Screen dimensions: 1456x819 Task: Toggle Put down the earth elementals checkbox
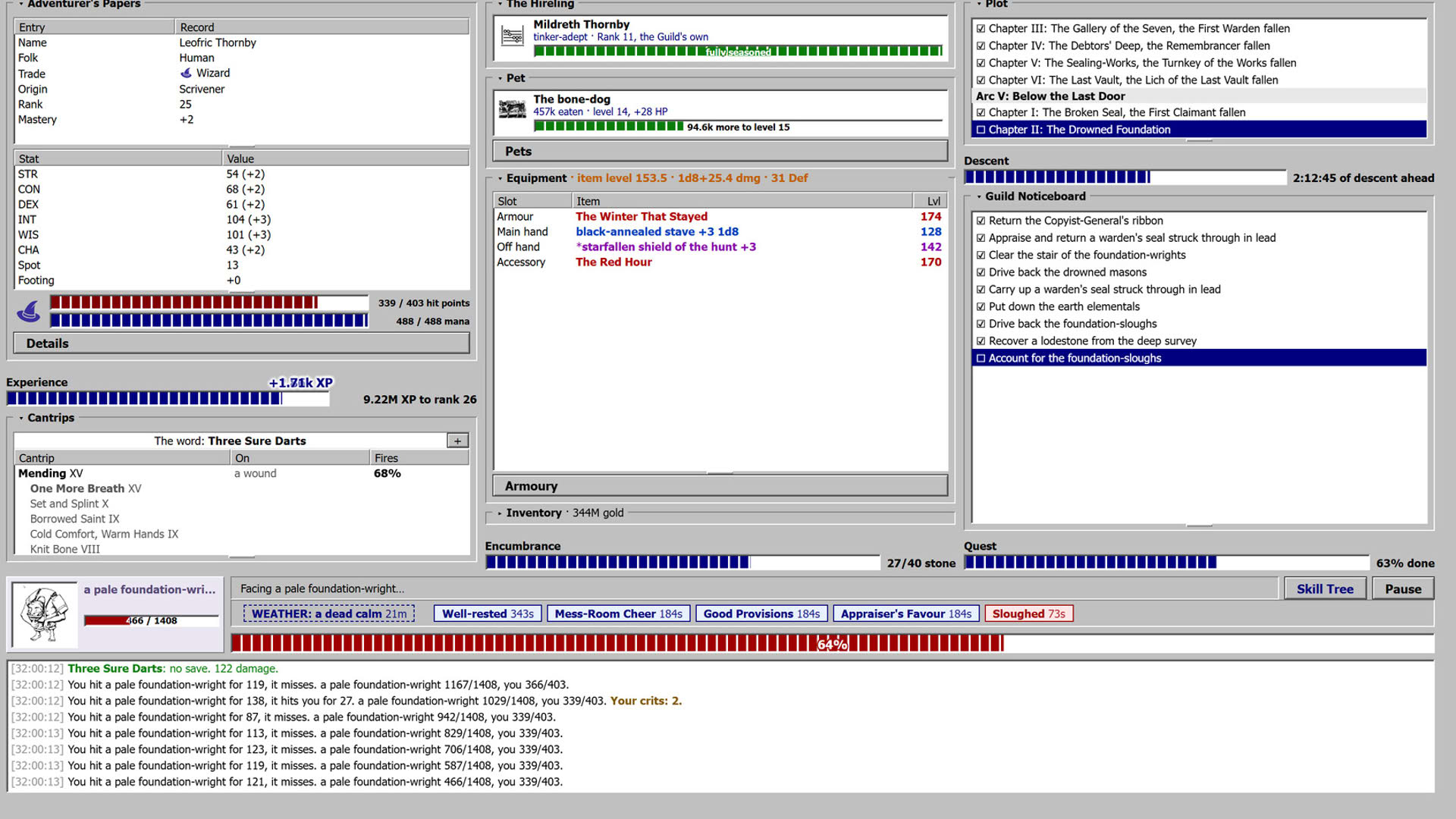[981, 306]
